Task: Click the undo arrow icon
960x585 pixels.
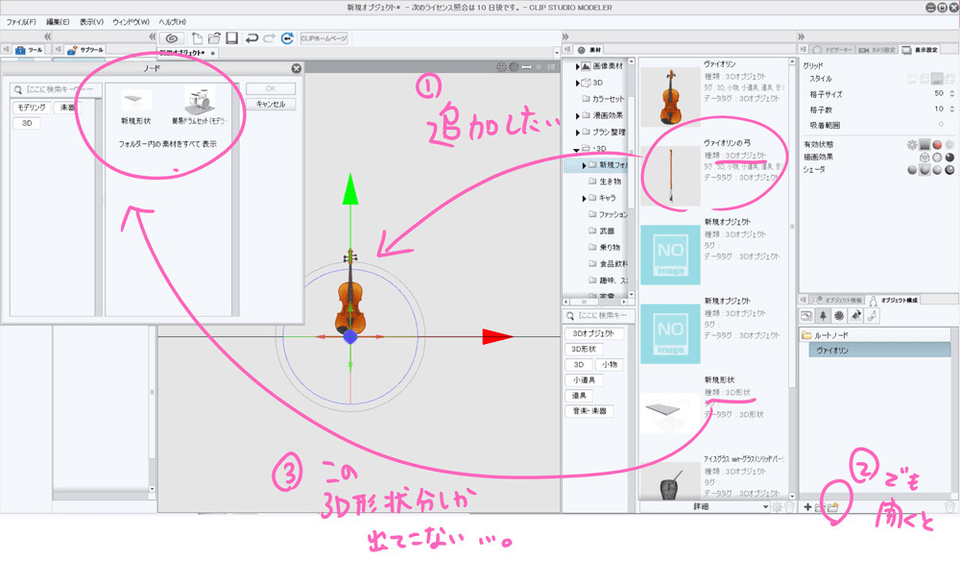Action: point(251,38)
